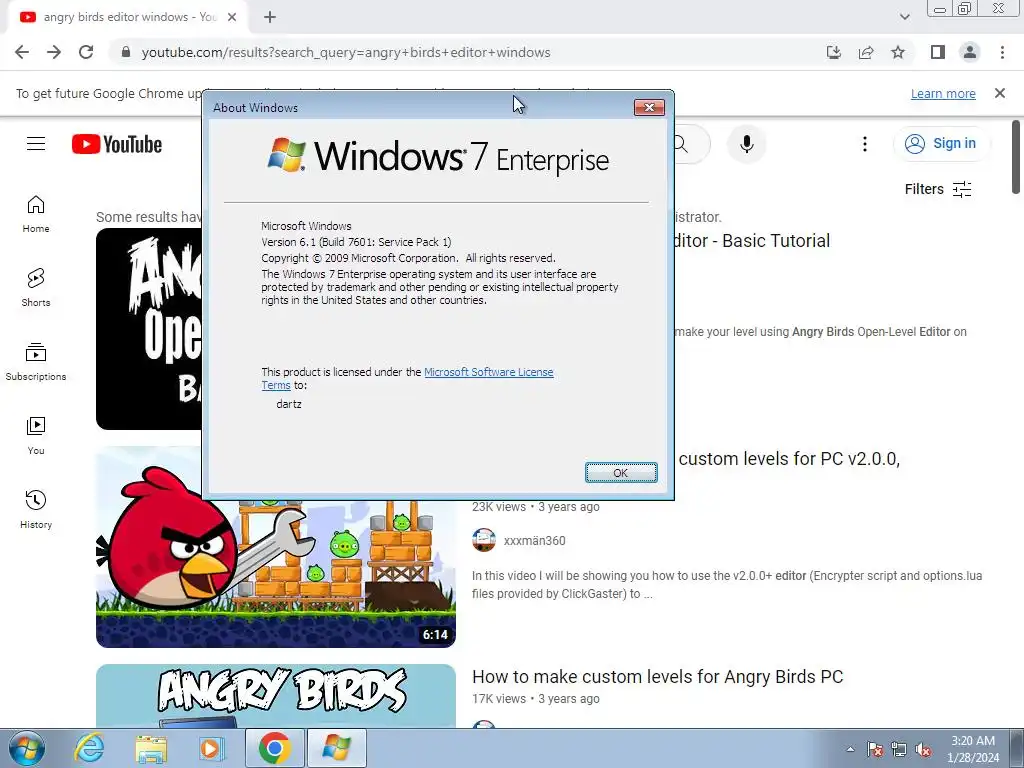Viewport: 1024px width, 768px height.
Task: Go forward in Chrome history
Action: 54,52
